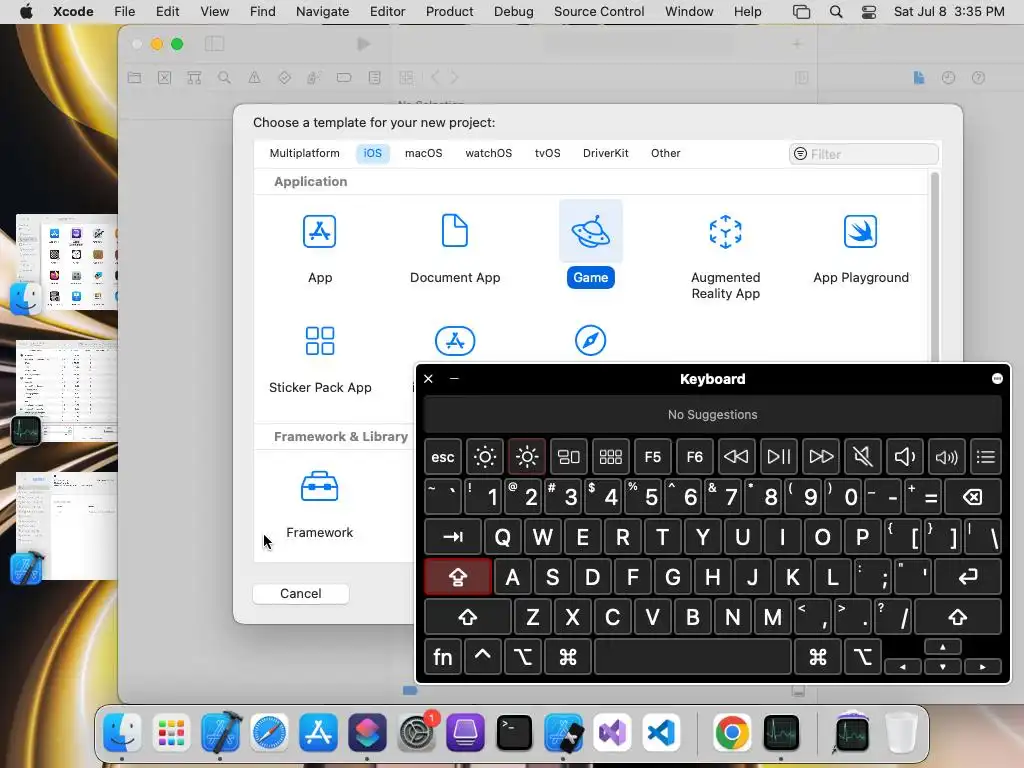Tap the volume down key
This screenshot has width=1024, height=768.
pos(904,457)
